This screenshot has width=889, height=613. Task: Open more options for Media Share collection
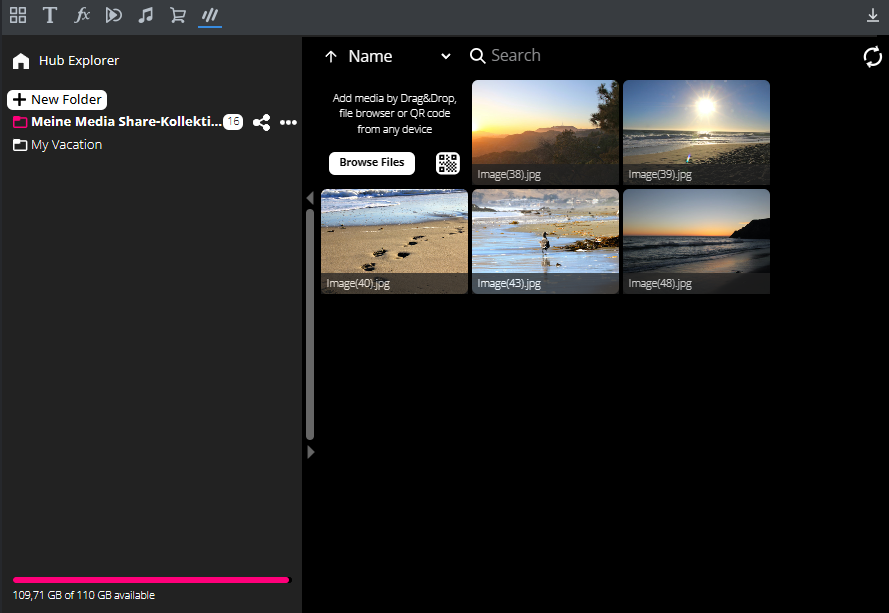(288, 122)
